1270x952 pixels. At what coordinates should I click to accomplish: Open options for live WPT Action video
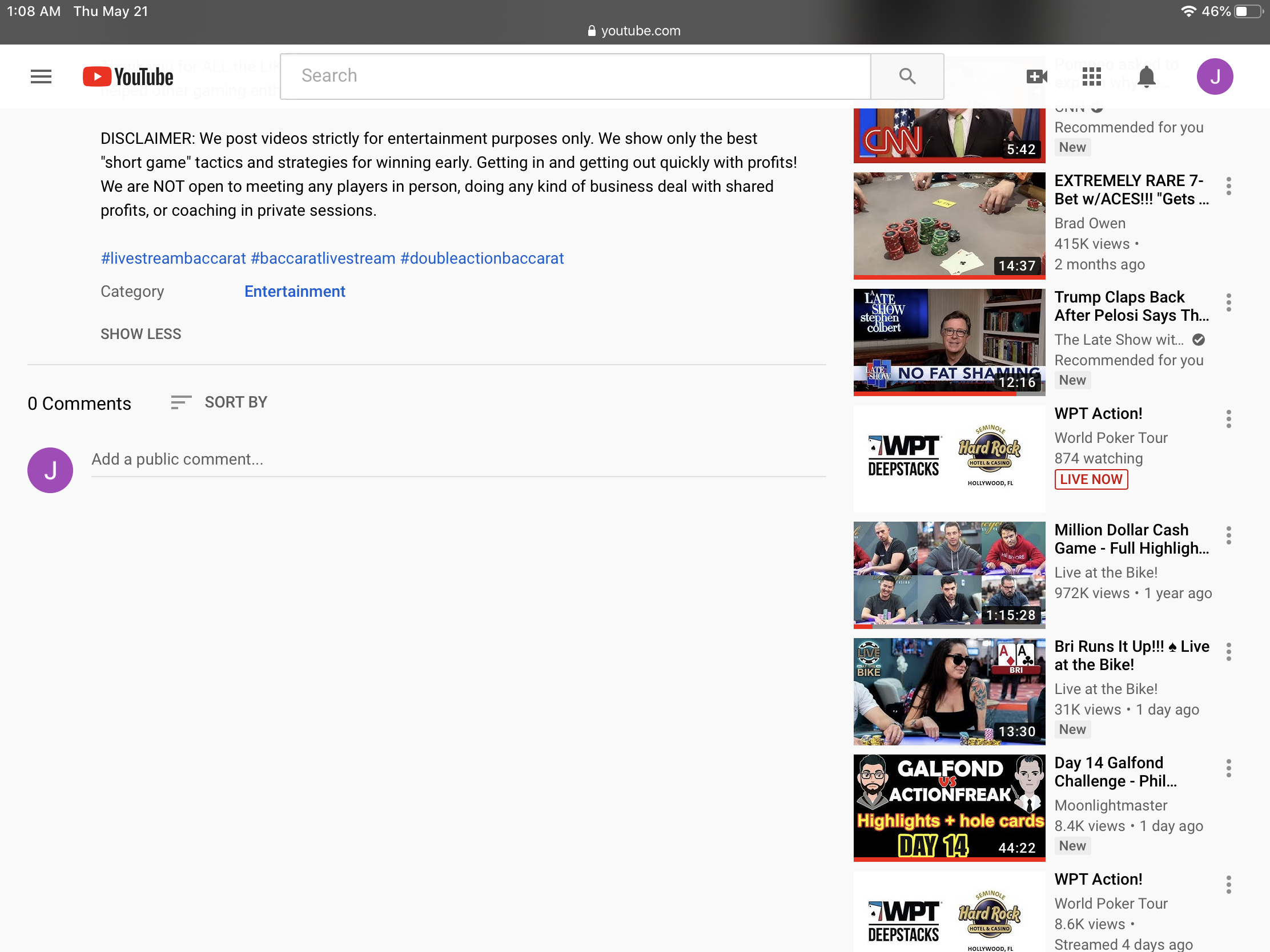(1228, 419)
